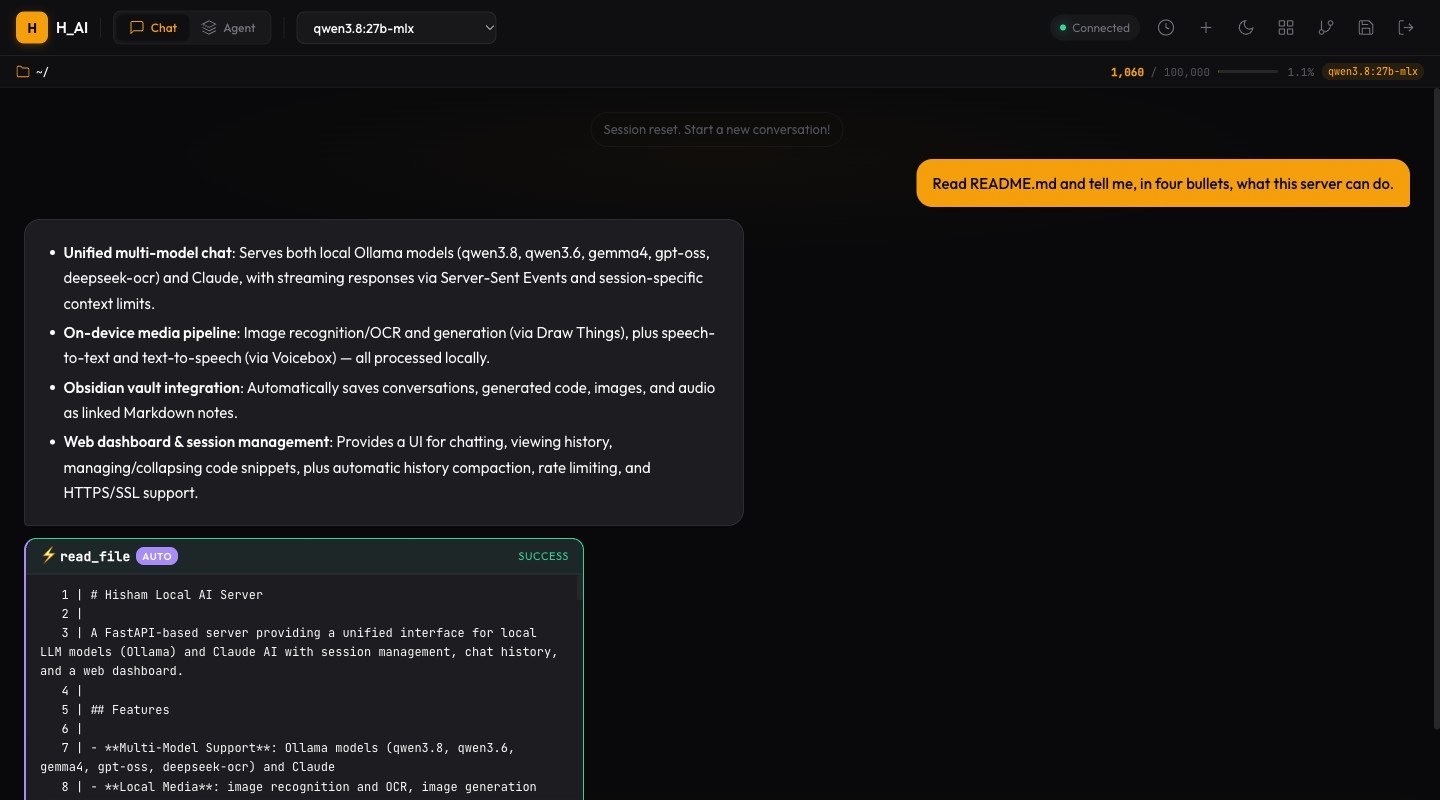Click the H_AI app title
This screenshot has height=800, width=1440.
(x=72, y=28)
